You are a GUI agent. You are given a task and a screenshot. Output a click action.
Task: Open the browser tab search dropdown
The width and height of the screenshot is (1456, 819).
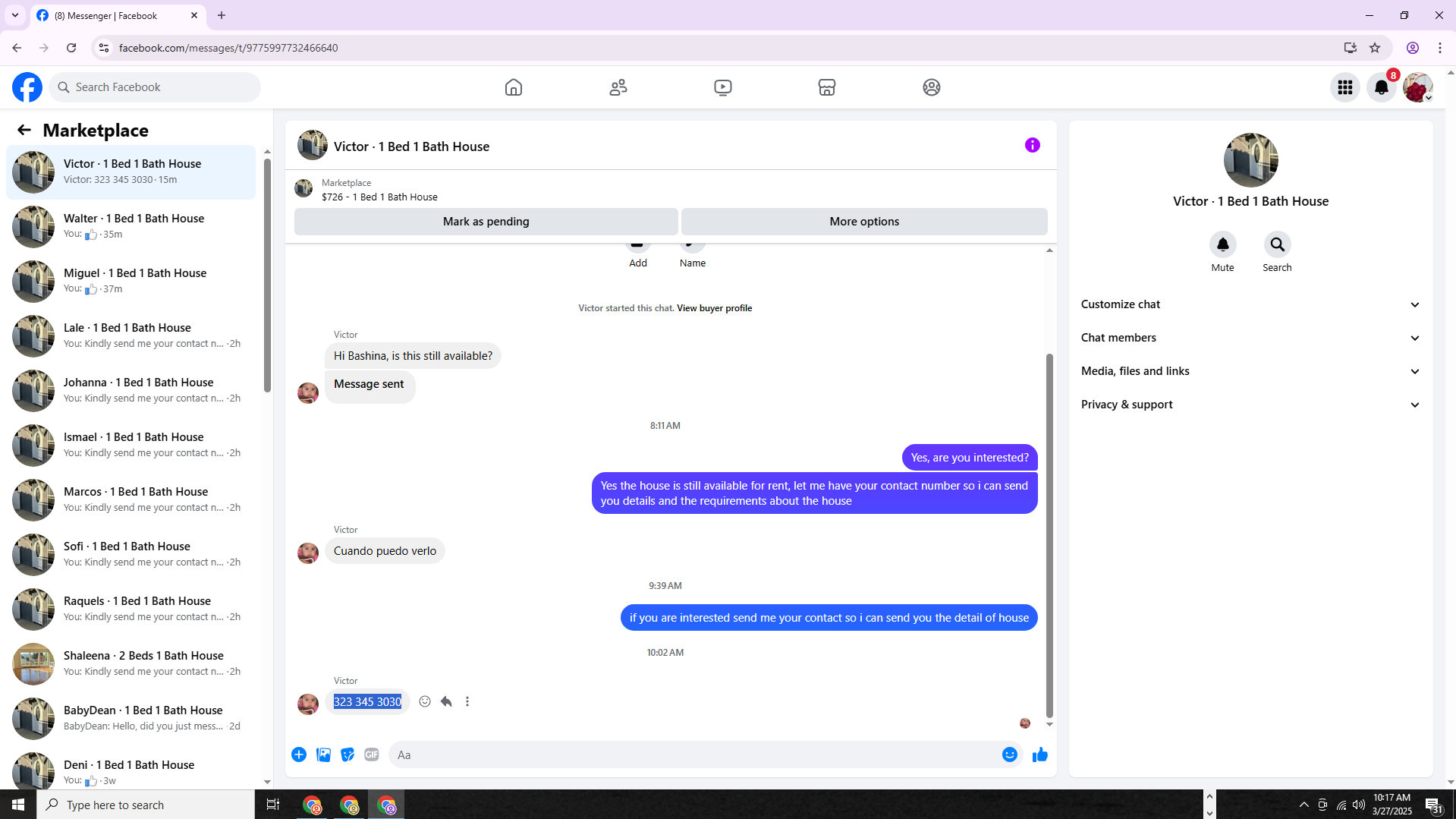click(x=15, y=15)
